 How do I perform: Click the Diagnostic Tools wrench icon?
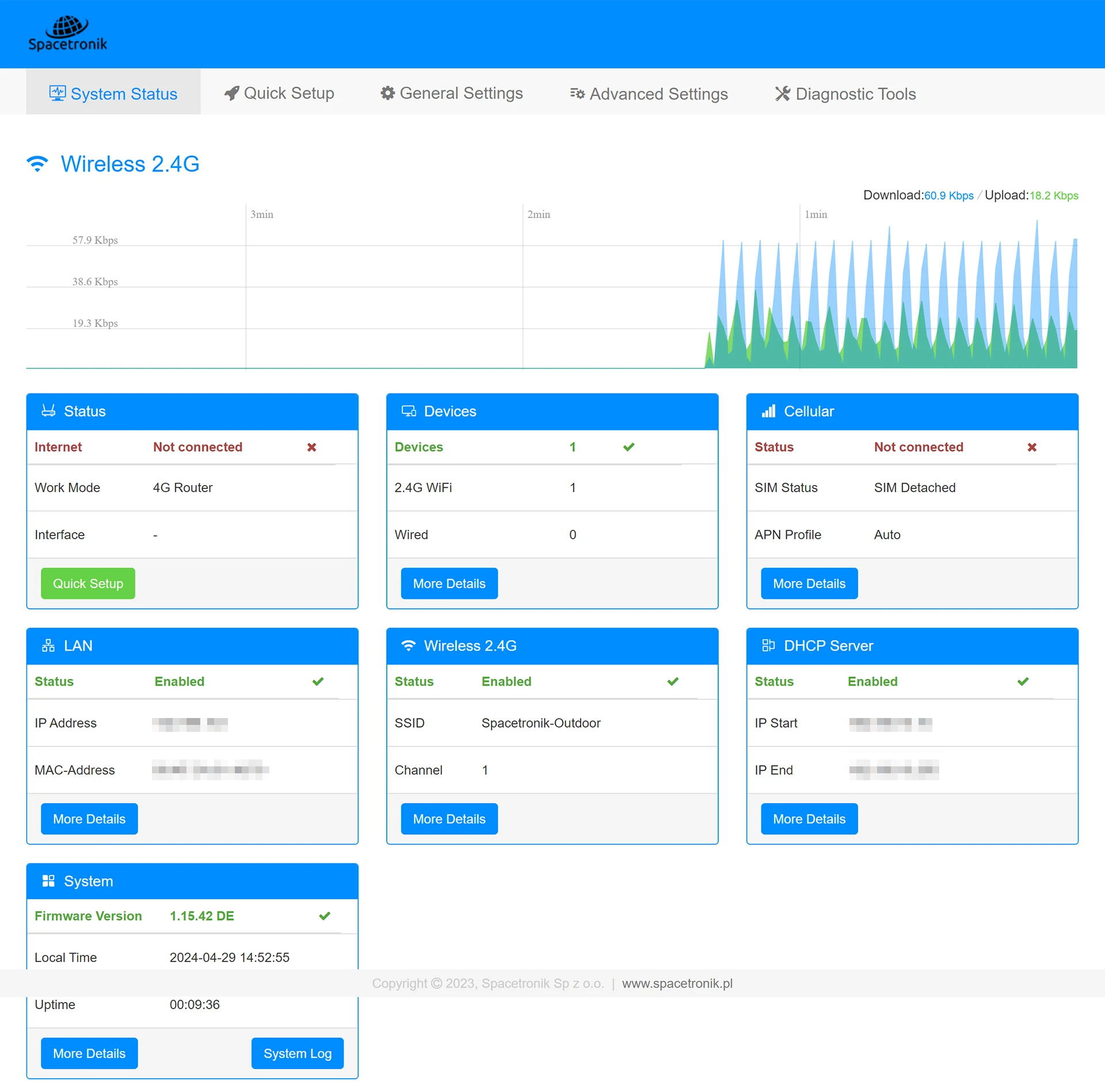(782, 93)
